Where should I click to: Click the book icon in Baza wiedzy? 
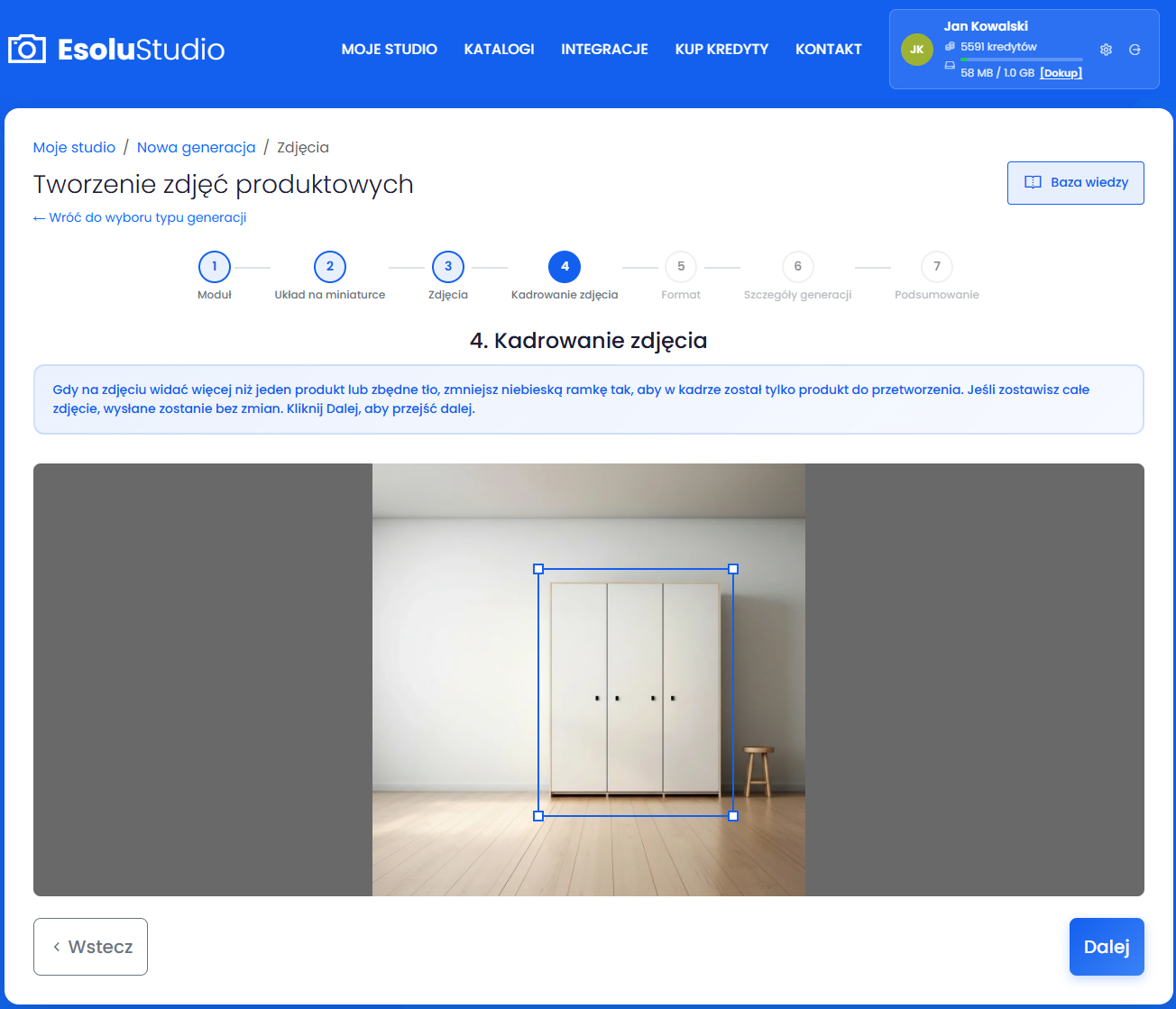[1034, 182]
